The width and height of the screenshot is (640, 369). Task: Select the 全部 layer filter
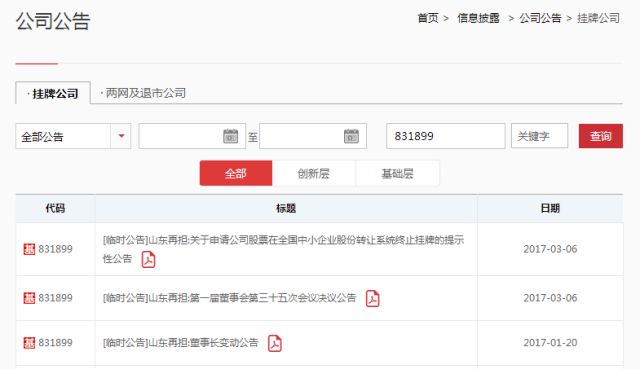pyautogui.click(x=236, y=173)
